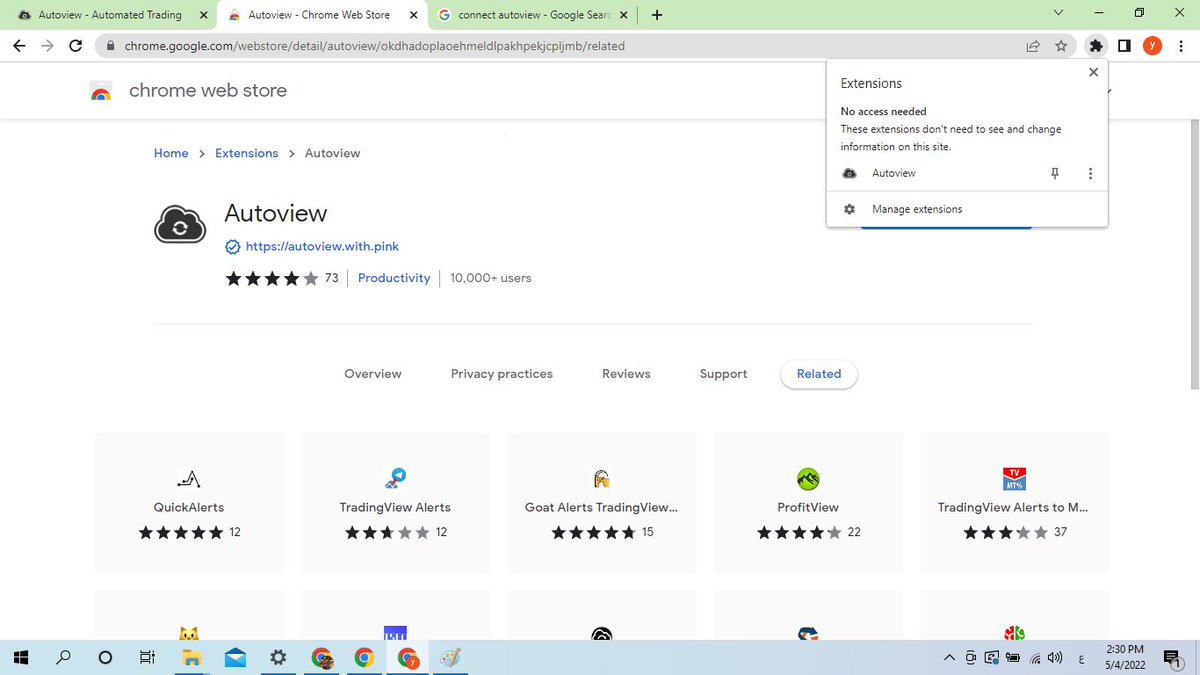1200x675 pixels.
Task: Click the chrome web store rainbow logo
Action: point(101,91)
